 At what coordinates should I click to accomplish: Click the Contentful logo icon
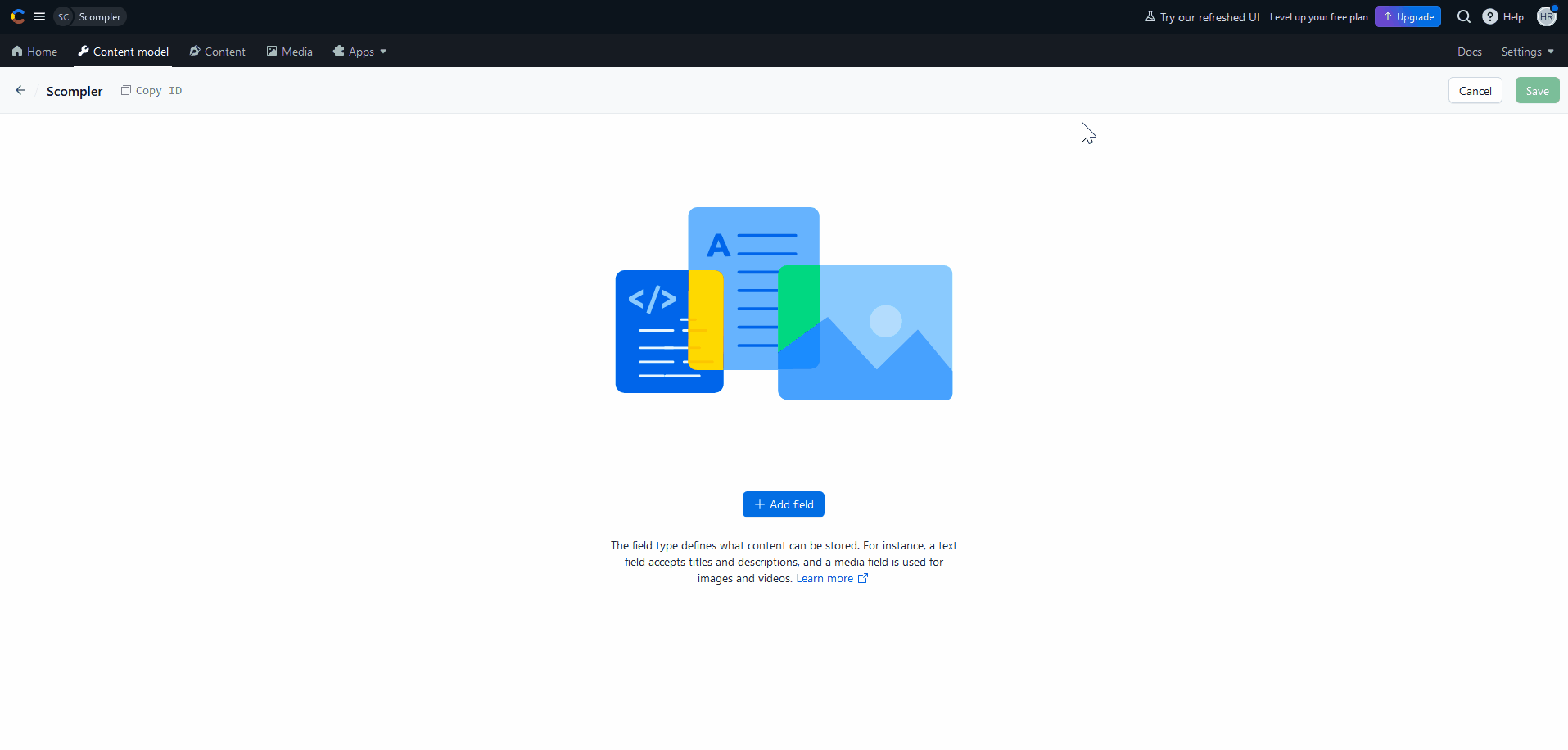click(x=17, y=16)
